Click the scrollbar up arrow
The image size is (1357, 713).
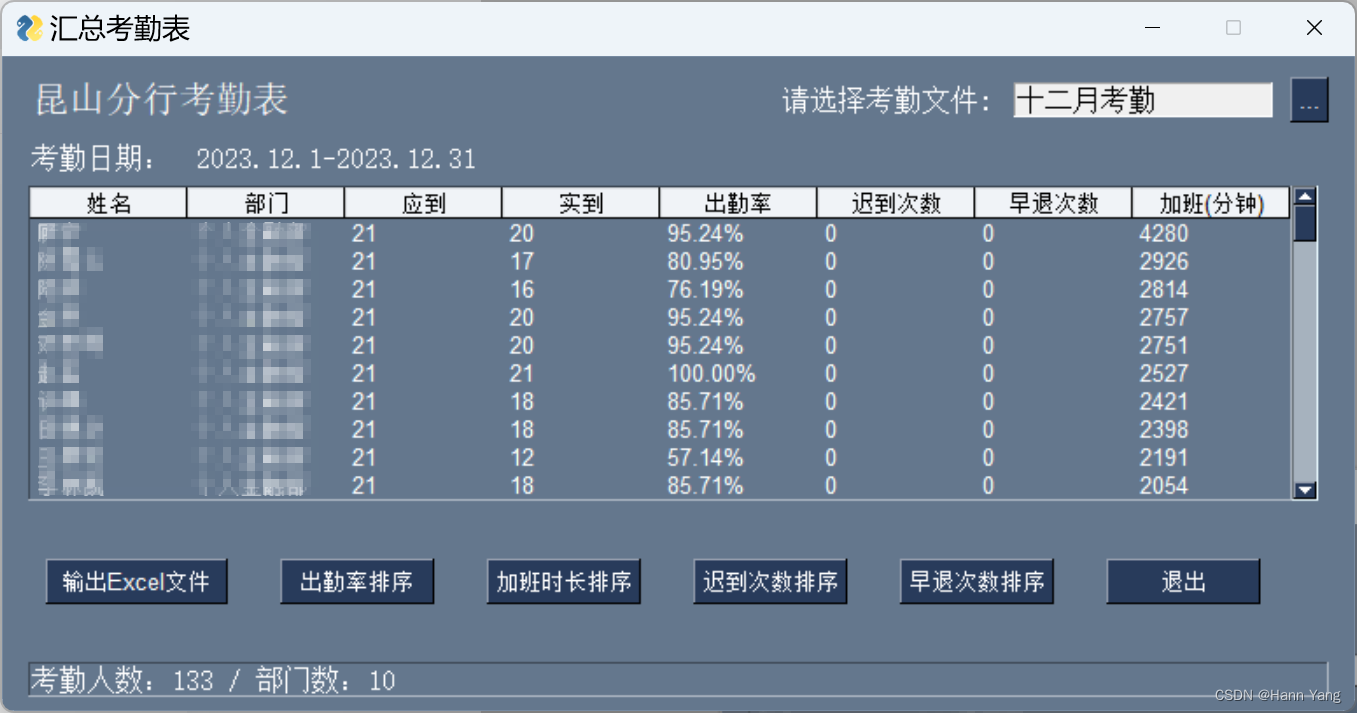[1306, 197]
